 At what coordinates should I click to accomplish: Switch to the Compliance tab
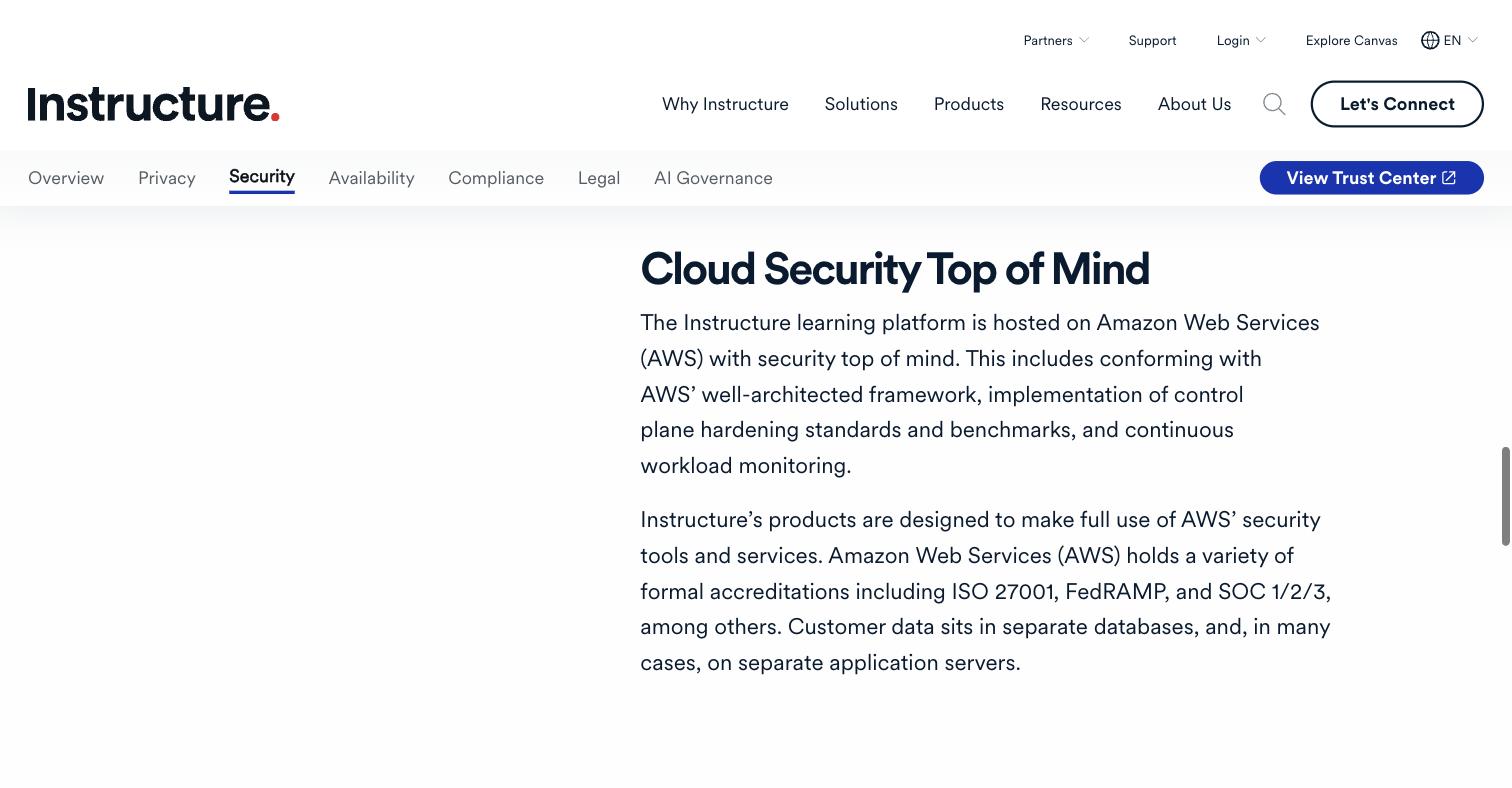click(496, 178)
